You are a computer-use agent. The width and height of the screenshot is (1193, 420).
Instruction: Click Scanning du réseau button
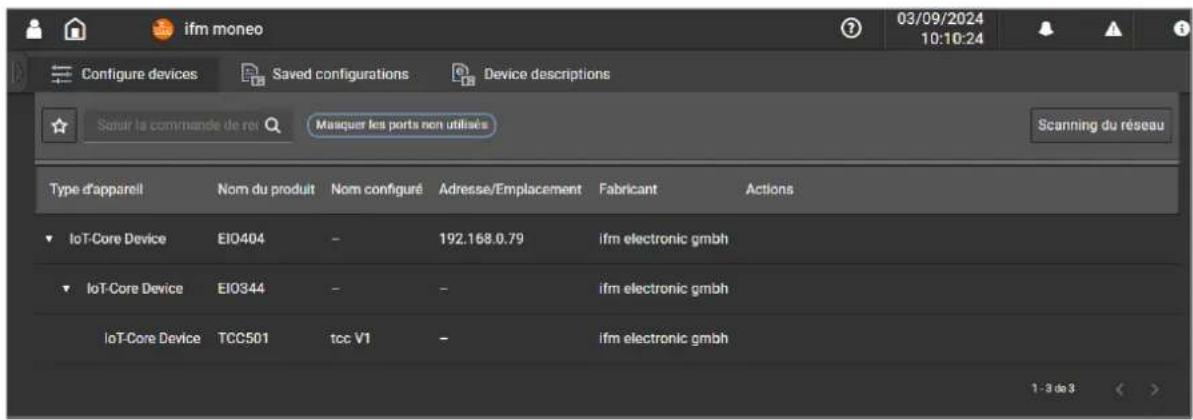point(1101,126)
